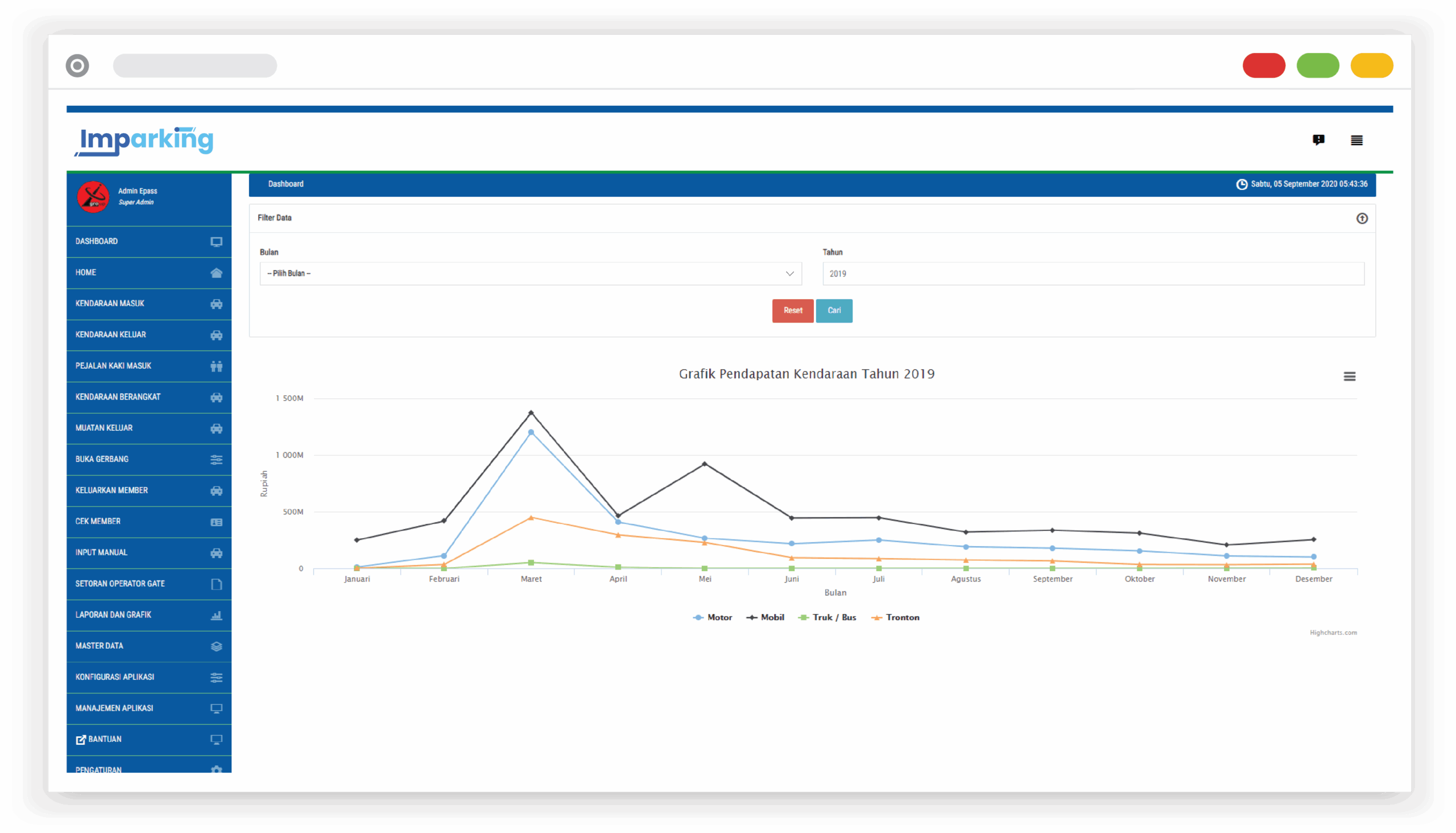Click the Tahun input field showing 2019
Image resolution: width=1456 pixels, height=833 pixels.
point(1093,274)
